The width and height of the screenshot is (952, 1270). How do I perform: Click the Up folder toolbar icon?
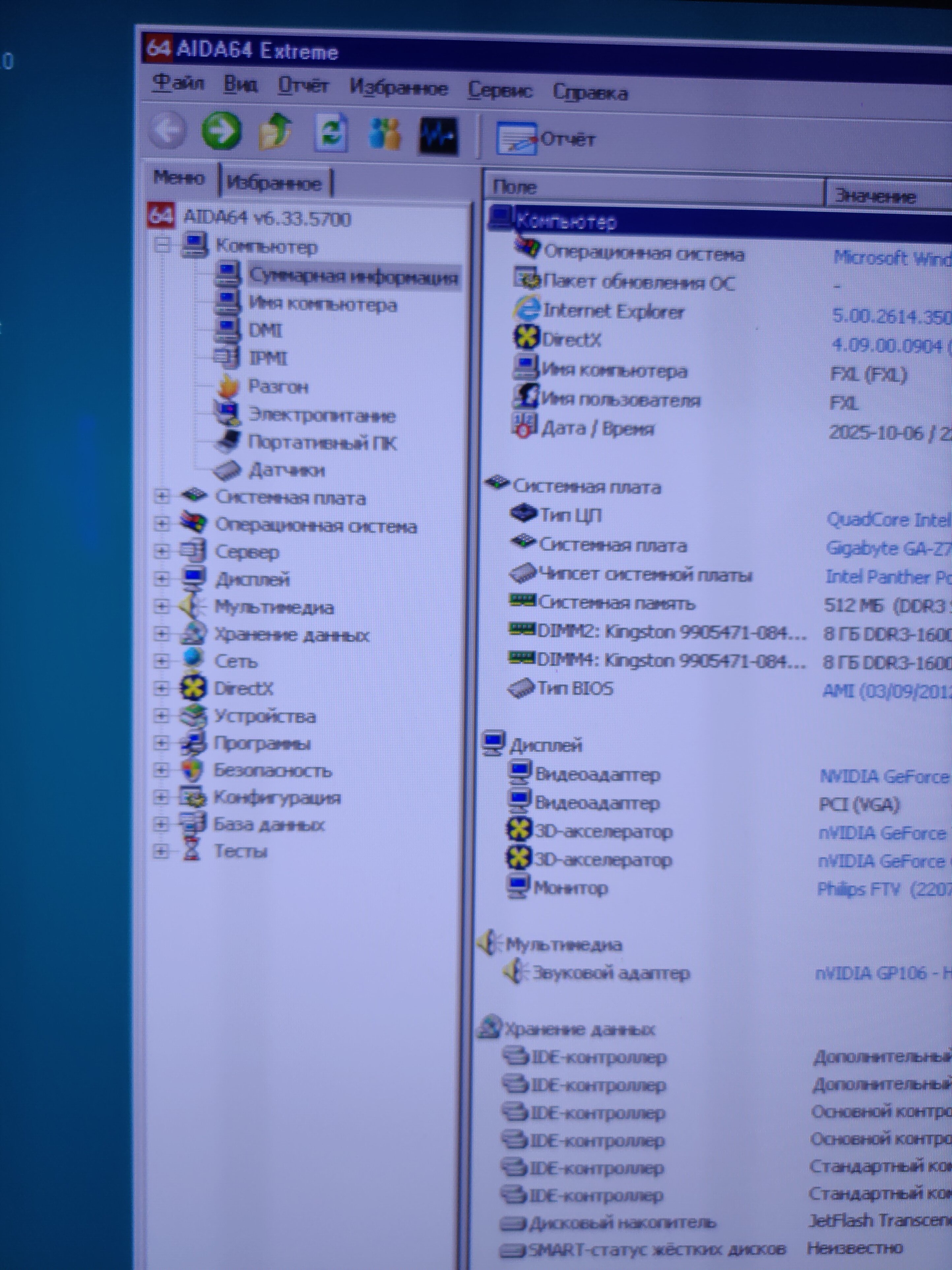[x=275, y=132]
